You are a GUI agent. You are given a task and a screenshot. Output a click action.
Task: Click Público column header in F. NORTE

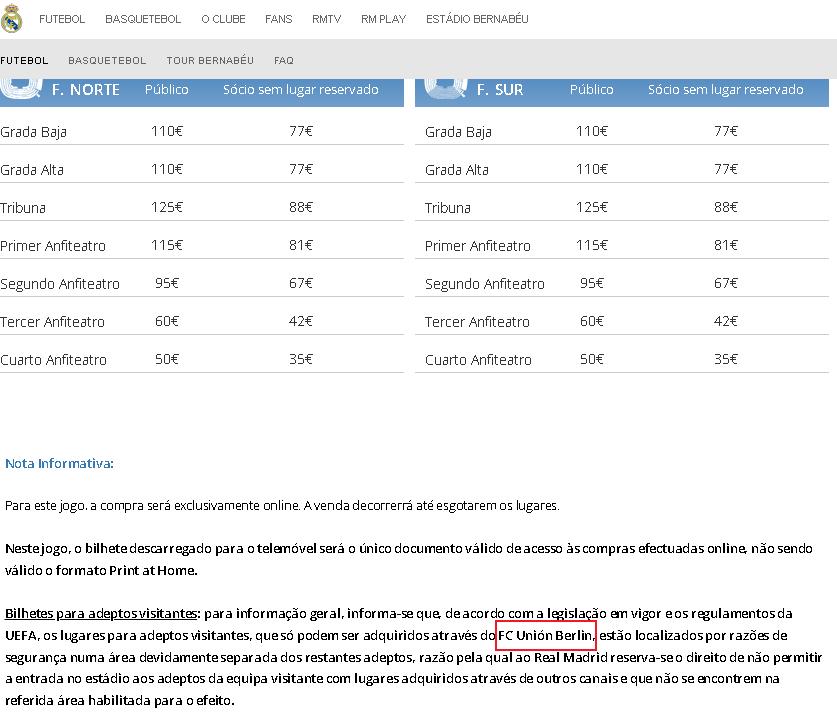pos(167,90)
